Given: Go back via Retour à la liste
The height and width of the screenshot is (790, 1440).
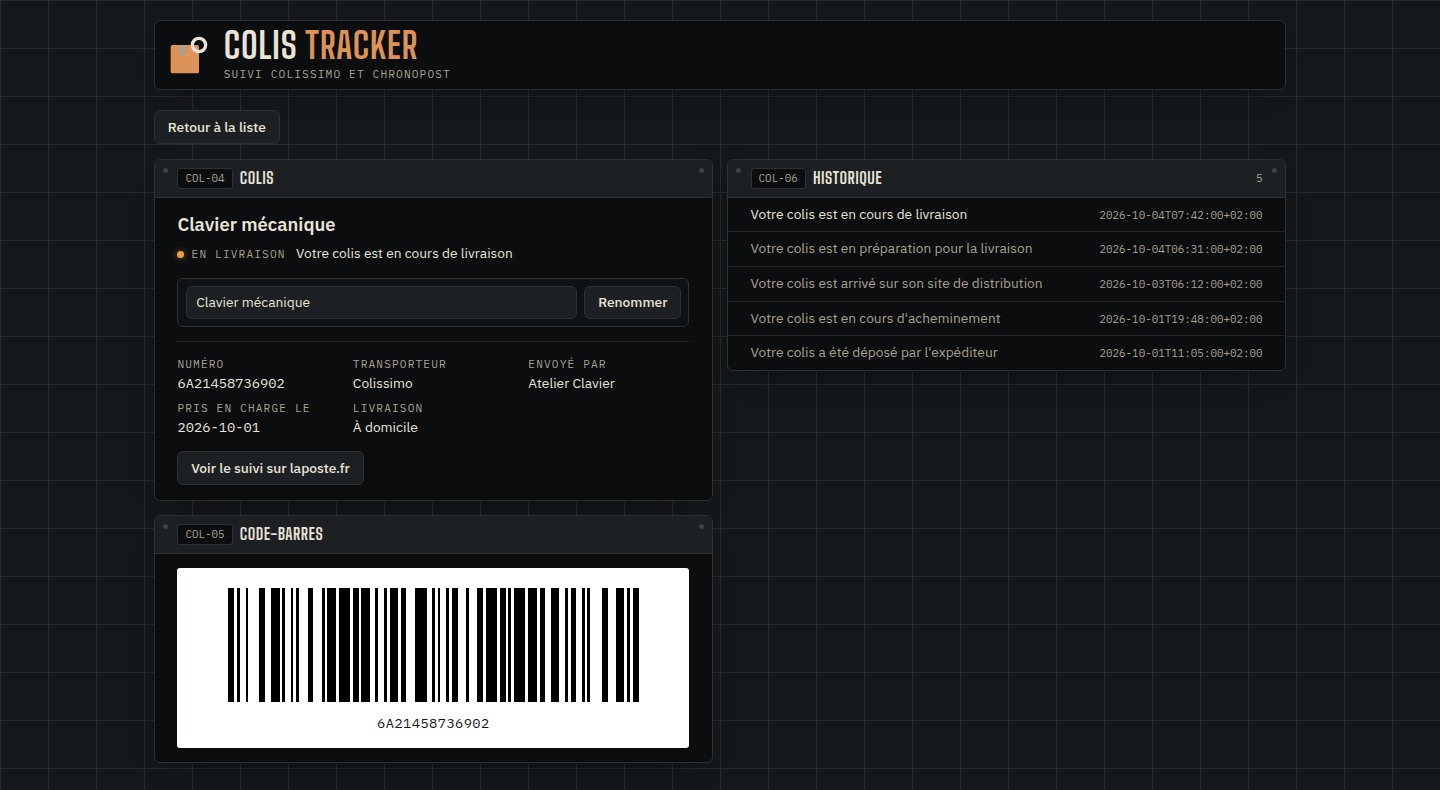Looking at the screenshot, I should (217, 127).
